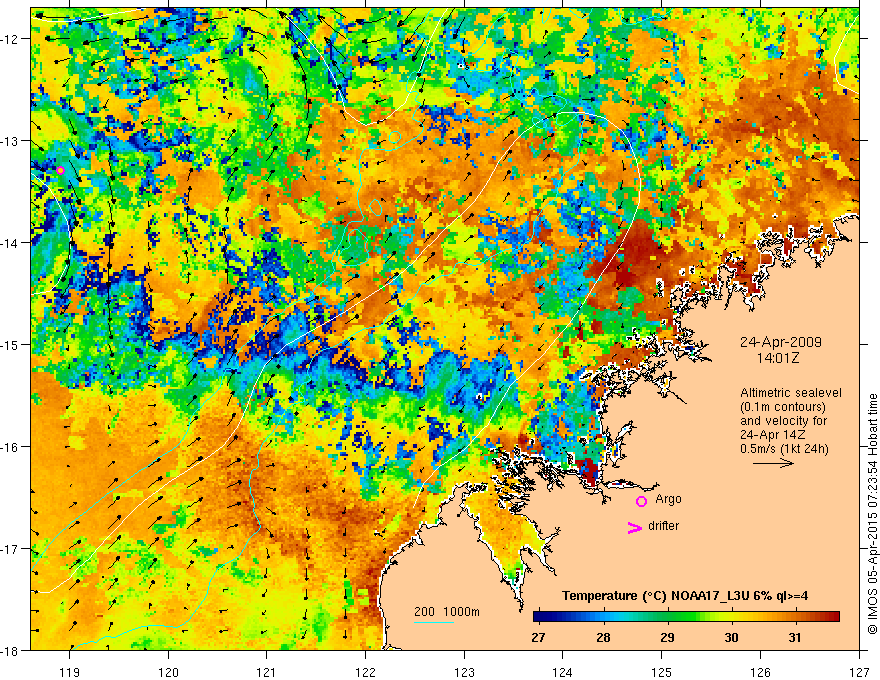Click the longitude label 119

[x=69, y=672]
